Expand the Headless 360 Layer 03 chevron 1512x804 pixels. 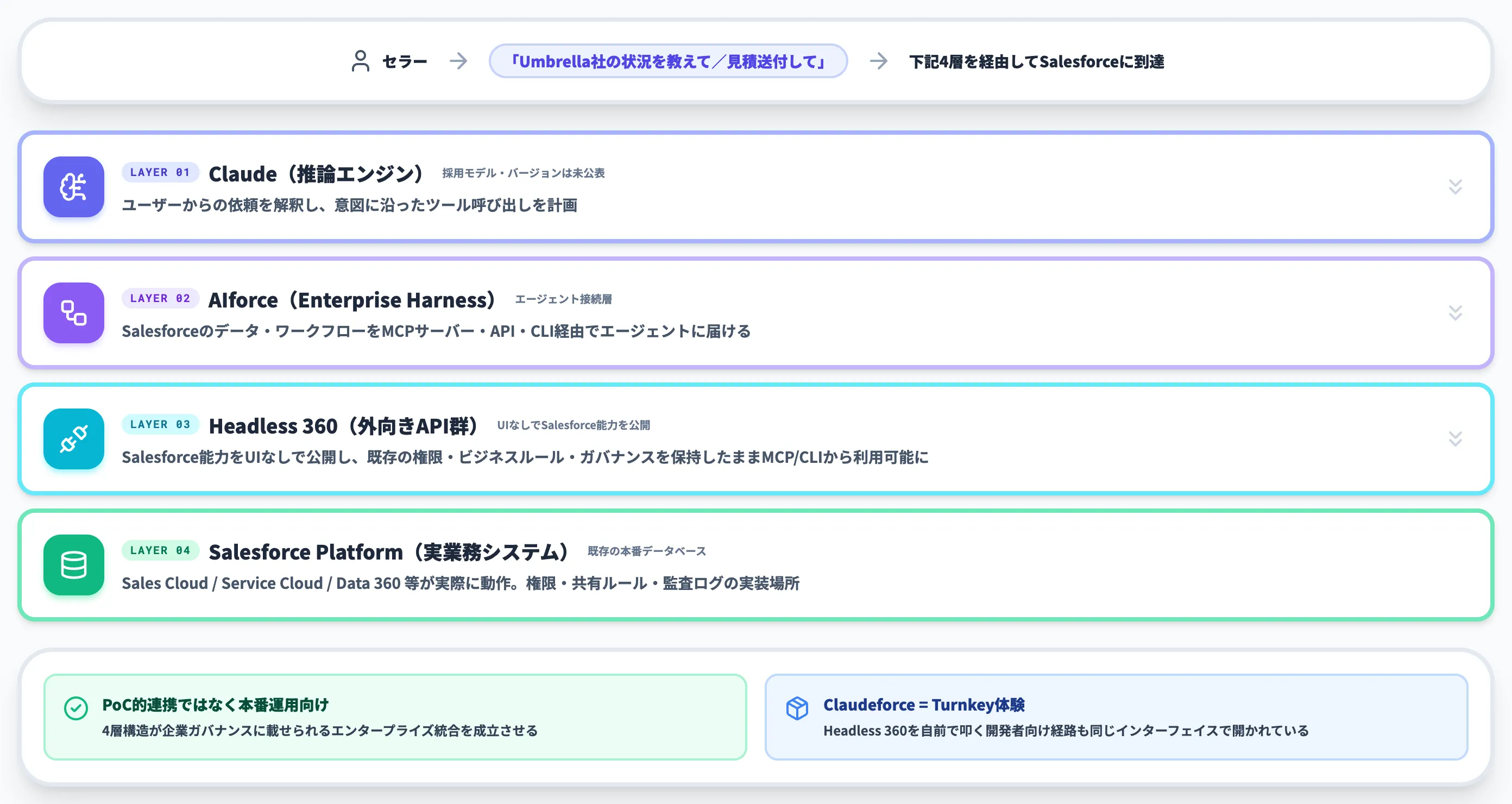(x=1455, y=439)
